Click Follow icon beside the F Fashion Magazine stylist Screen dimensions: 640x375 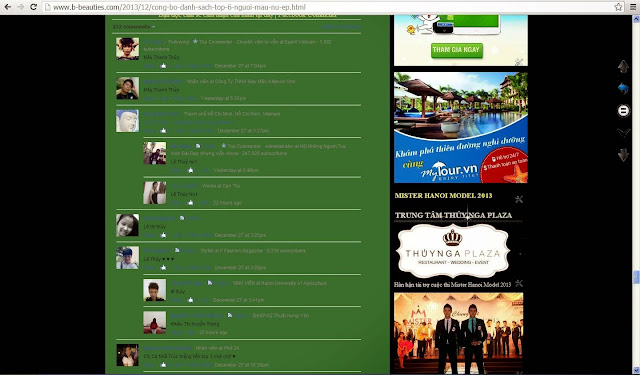pos(177,250)
